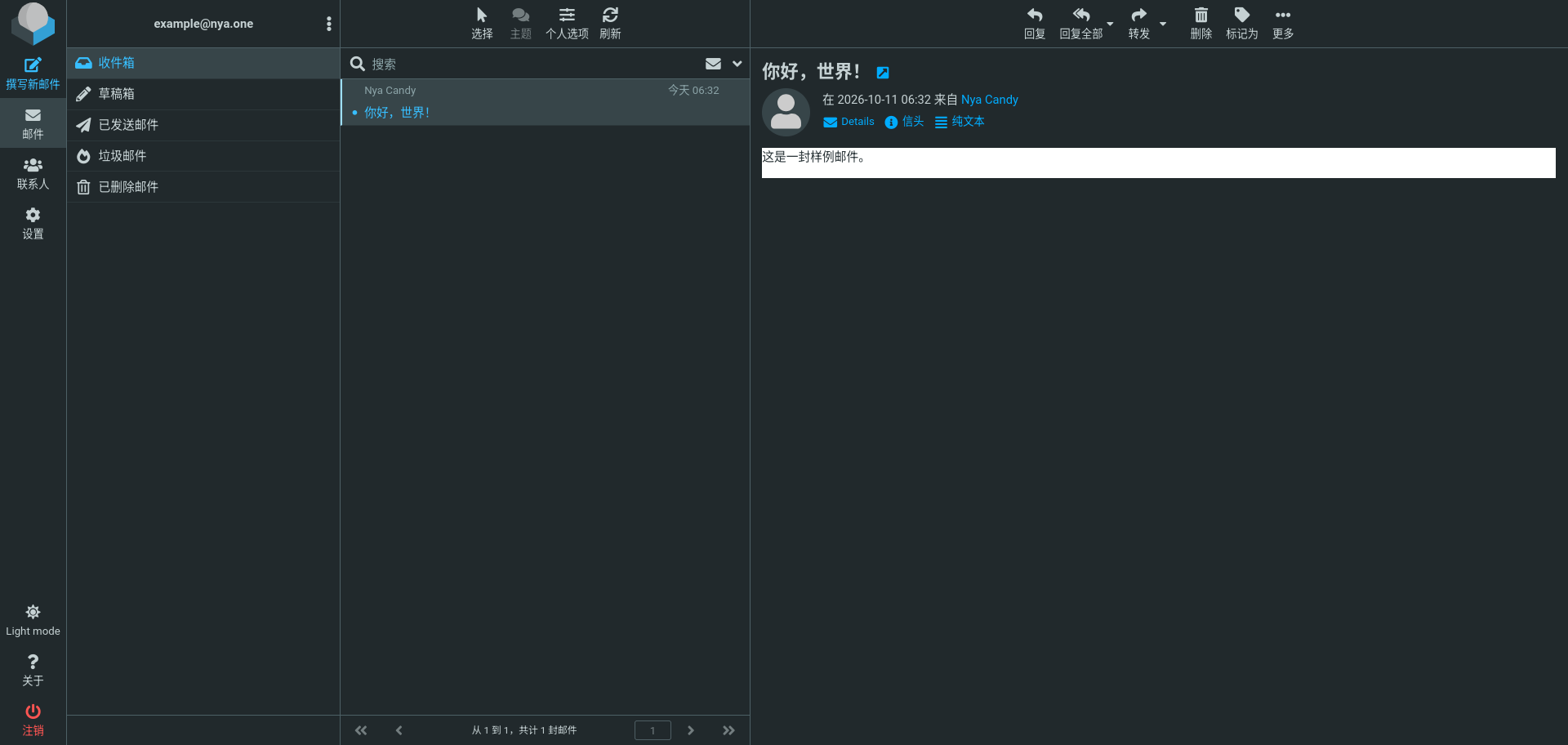The image size is (1568, 745).
Task: Open the account options three-dot menu
Action: pyautogui.click(x=329, y=24)
